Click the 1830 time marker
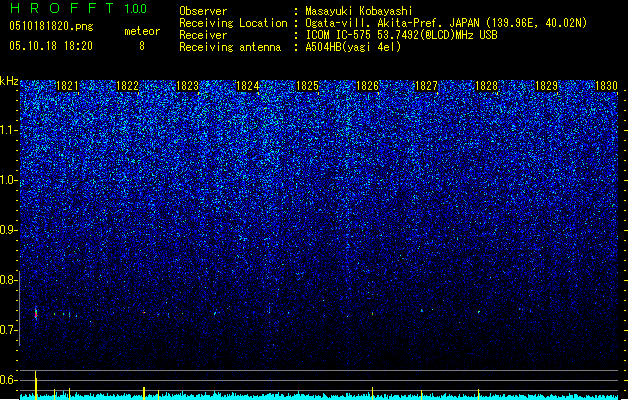Screen dimensions: 629x400 (x=606, y=86)
